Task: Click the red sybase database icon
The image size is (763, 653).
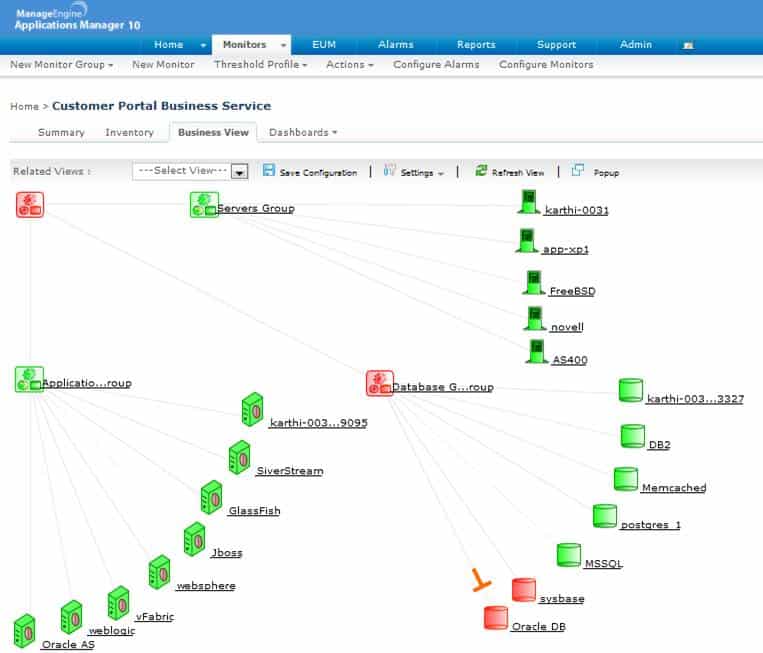Action: click(524, 590)
